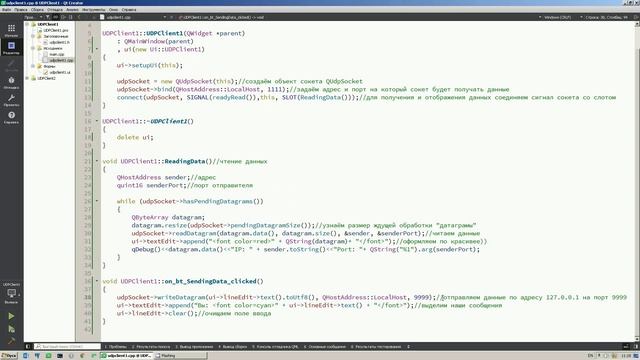Click the split editor icon at top right
This screenshot has height=360, width=640.
pyautogui.click(x=636, y=17)
